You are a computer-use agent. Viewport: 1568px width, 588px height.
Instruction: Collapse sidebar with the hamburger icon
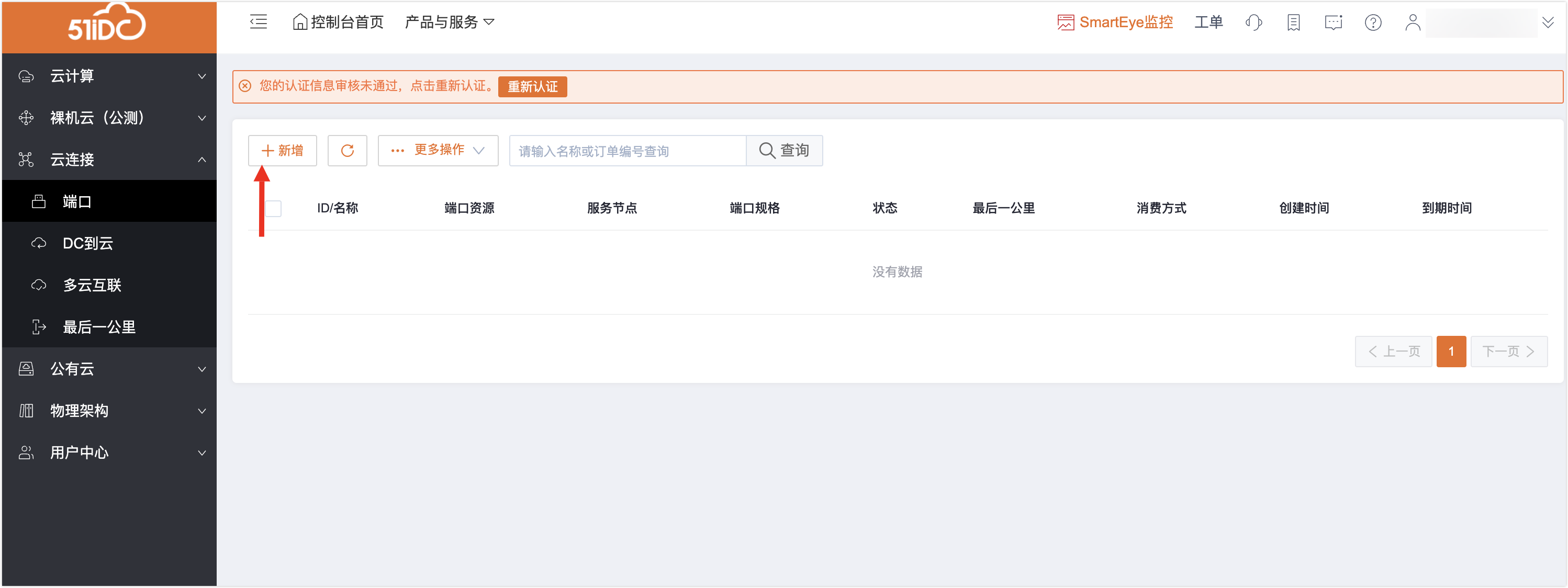[258, 22]
